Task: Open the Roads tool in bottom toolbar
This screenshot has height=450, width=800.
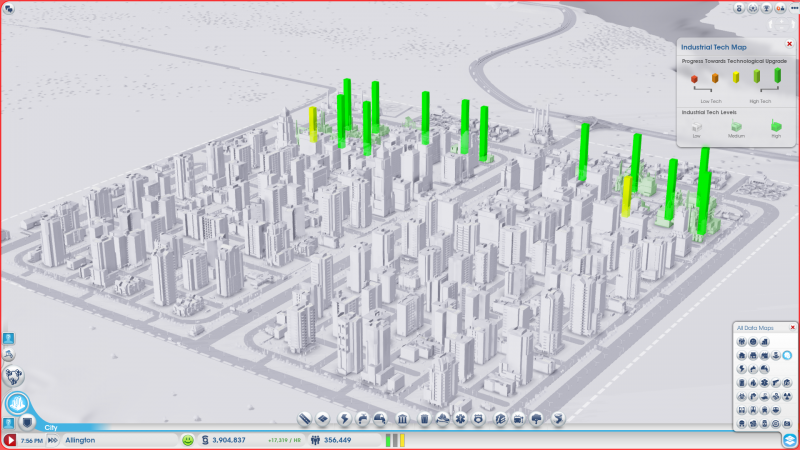Action: (305, 419)
